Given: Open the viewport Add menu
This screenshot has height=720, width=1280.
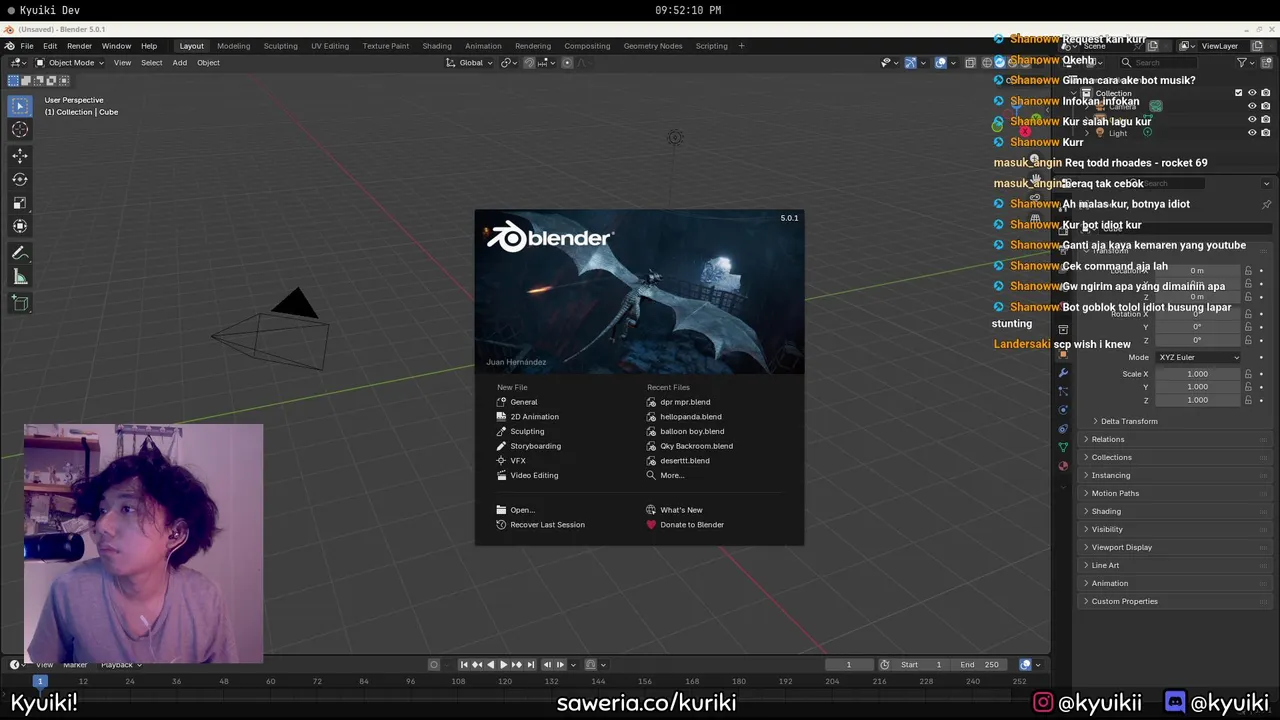Looking at the screenshot, I should [179, 62].
